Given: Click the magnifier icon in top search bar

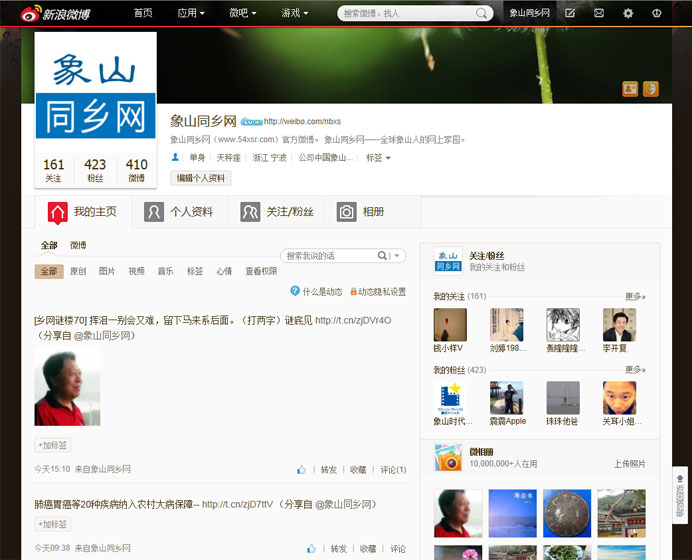Looking at the screenshot, I should pyautogui.click(x=482, y=13).
